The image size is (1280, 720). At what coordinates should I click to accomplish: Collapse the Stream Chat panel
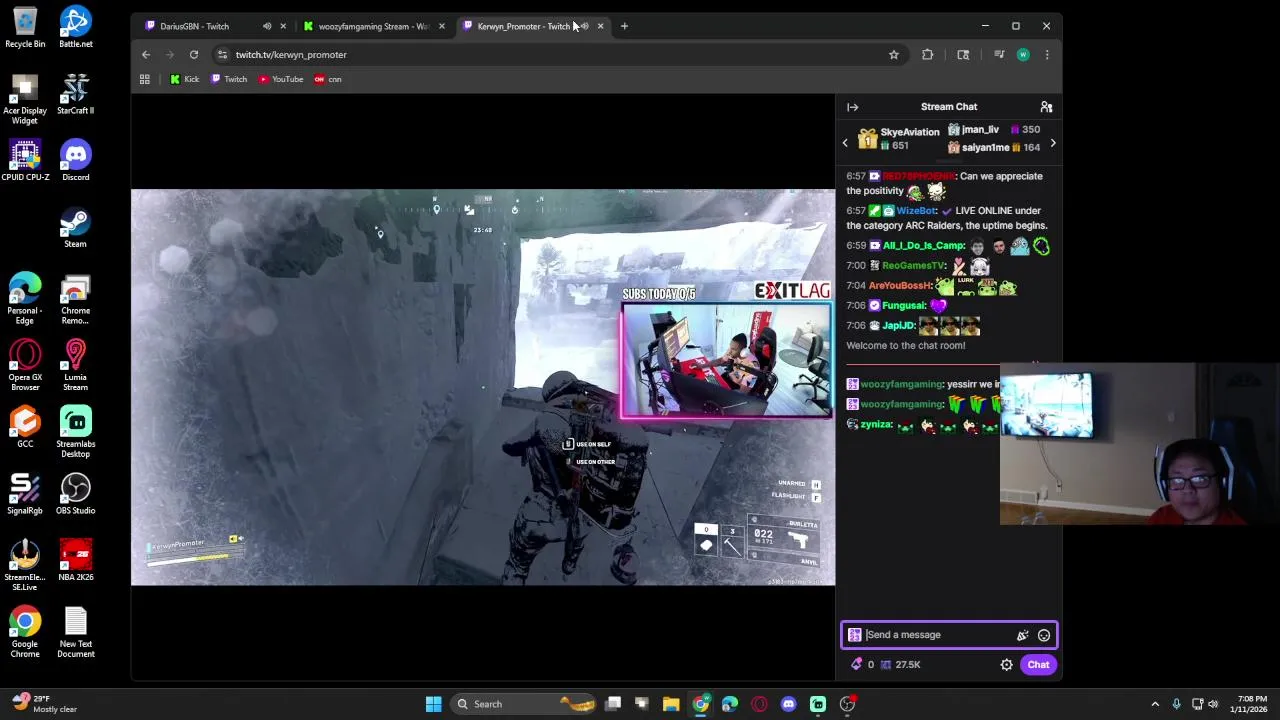pyautogui.click(x=852, y=107)
